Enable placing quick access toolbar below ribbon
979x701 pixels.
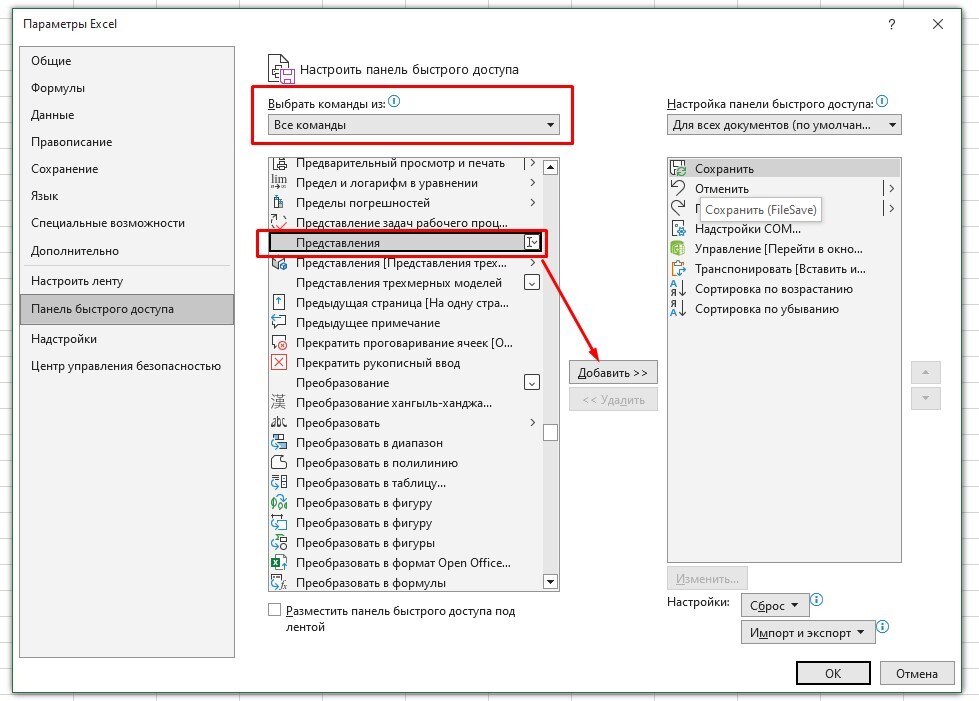click(x=274, y=610)
